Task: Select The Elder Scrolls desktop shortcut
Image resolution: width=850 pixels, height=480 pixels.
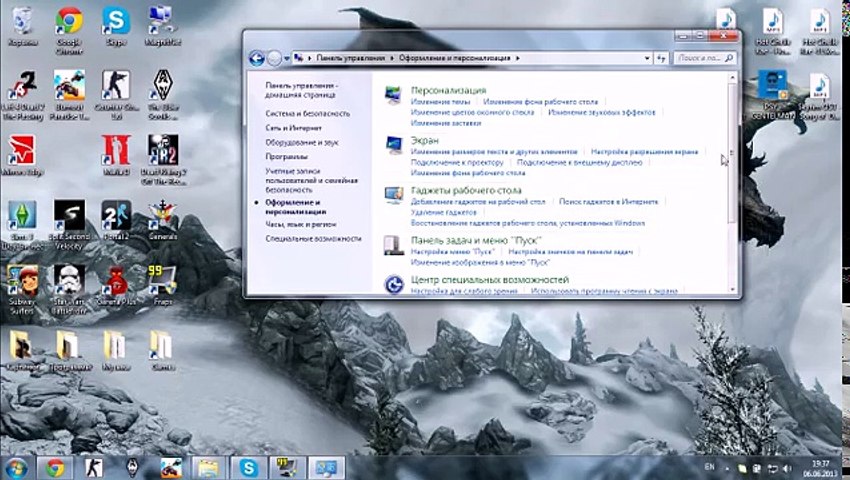Action: 163,95
